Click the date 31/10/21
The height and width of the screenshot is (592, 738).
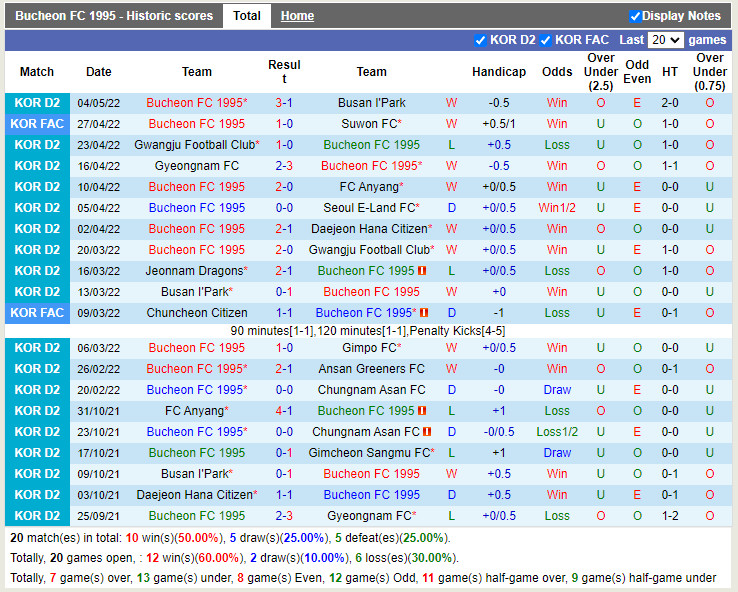point(98,411)
